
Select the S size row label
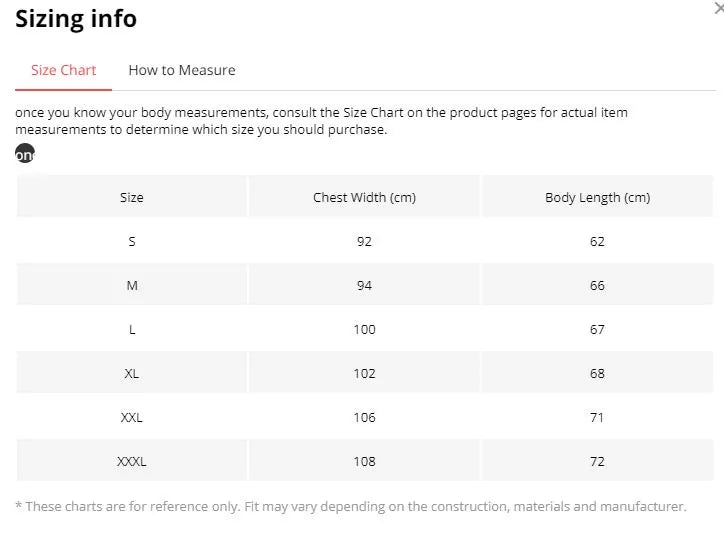(132, 241)
